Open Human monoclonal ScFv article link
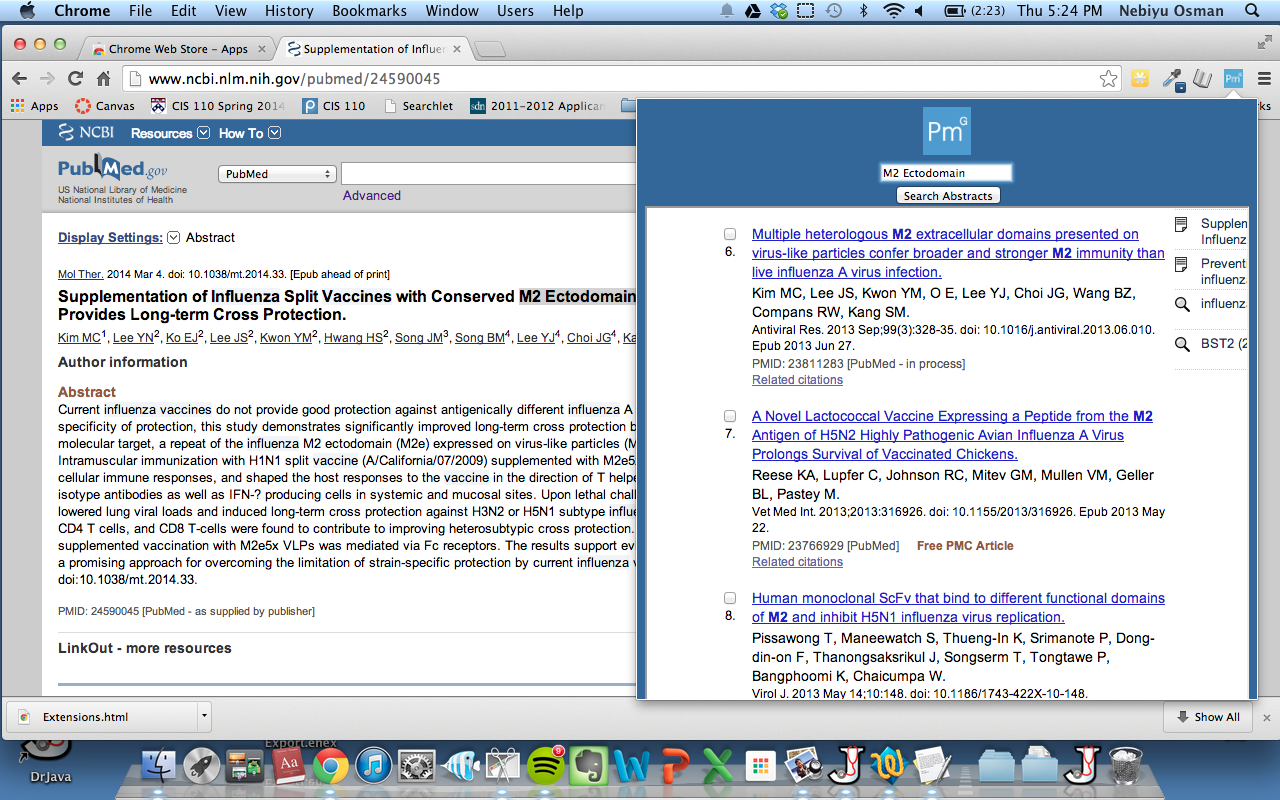1280x800 pixels. [x=958, y=608]
